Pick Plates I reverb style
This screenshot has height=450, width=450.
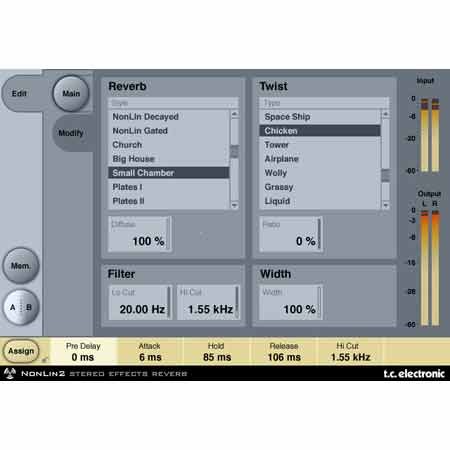coord(169,187)
